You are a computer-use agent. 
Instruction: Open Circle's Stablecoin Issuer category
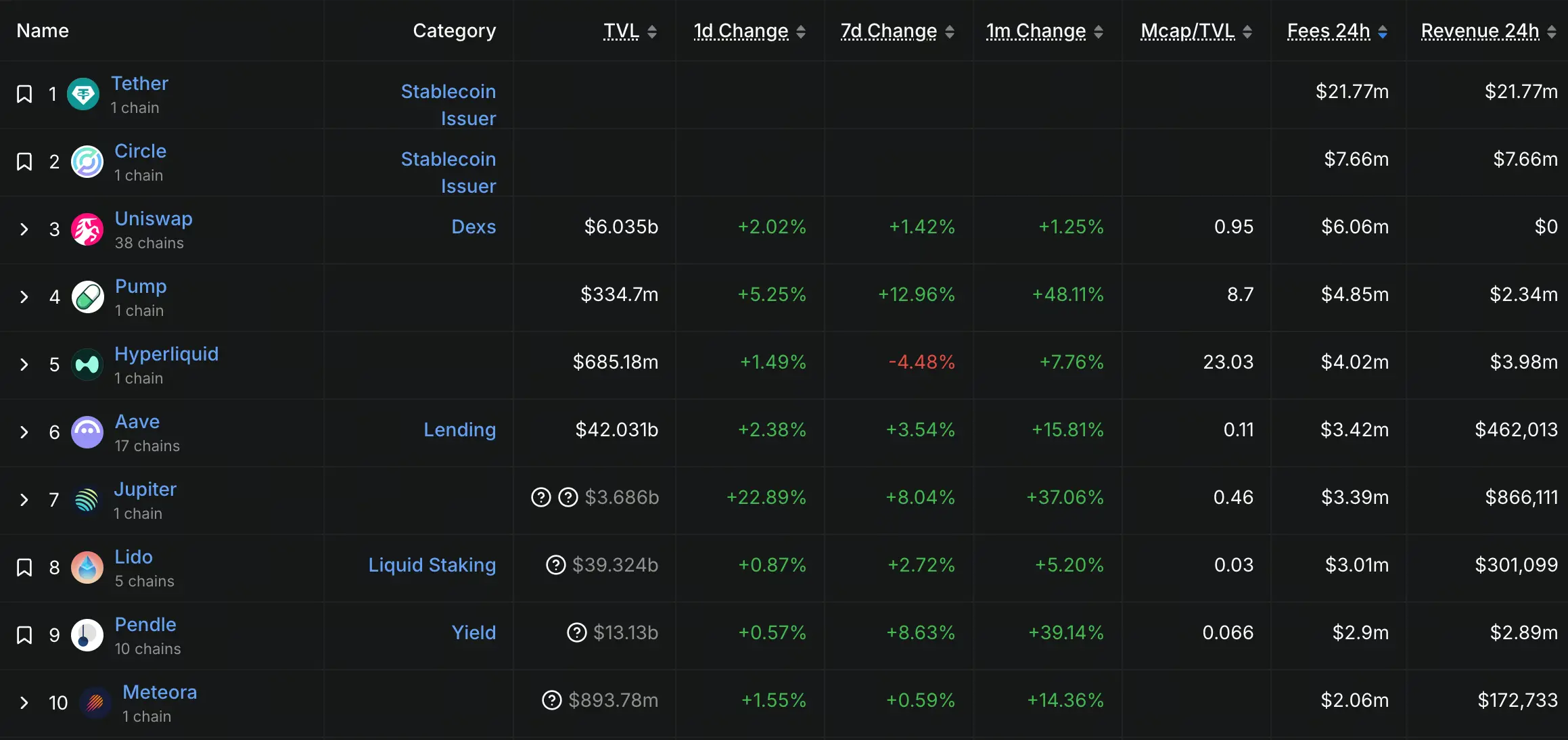tap(448, 172)
